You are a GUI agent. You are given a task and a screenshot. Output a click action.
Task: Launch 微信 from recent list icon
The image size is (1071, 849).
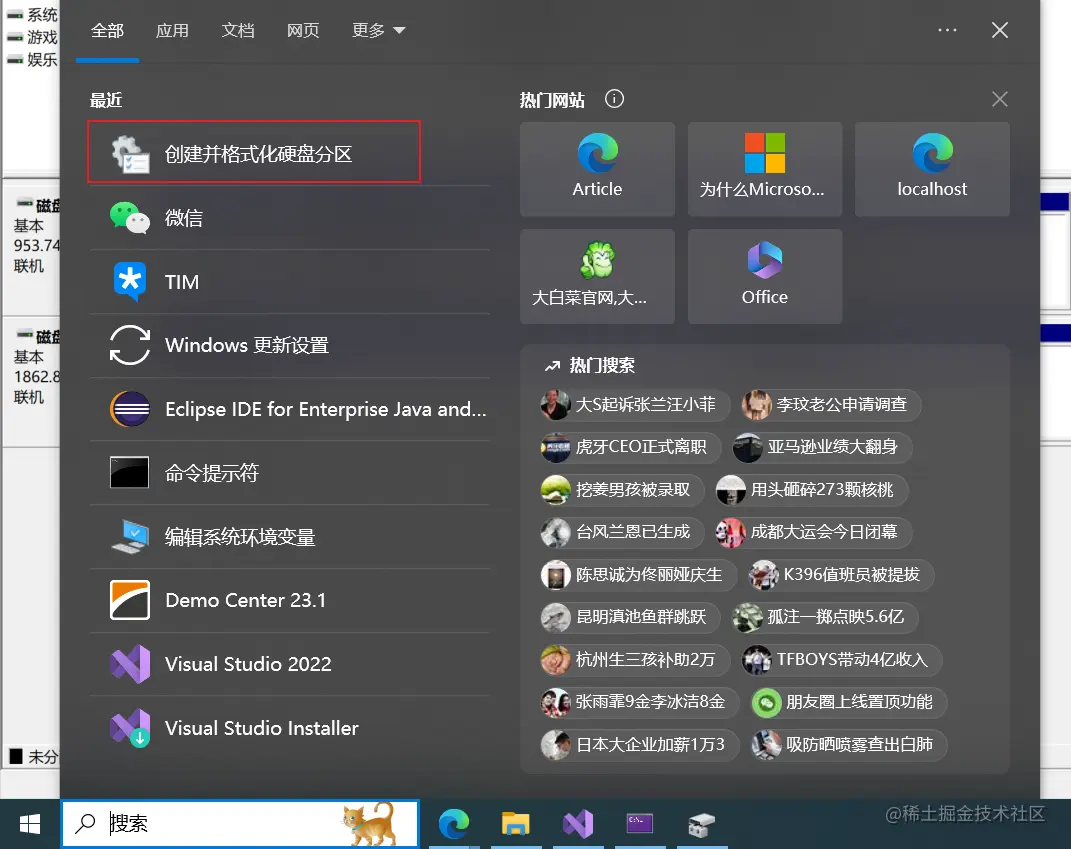[130, 218]
